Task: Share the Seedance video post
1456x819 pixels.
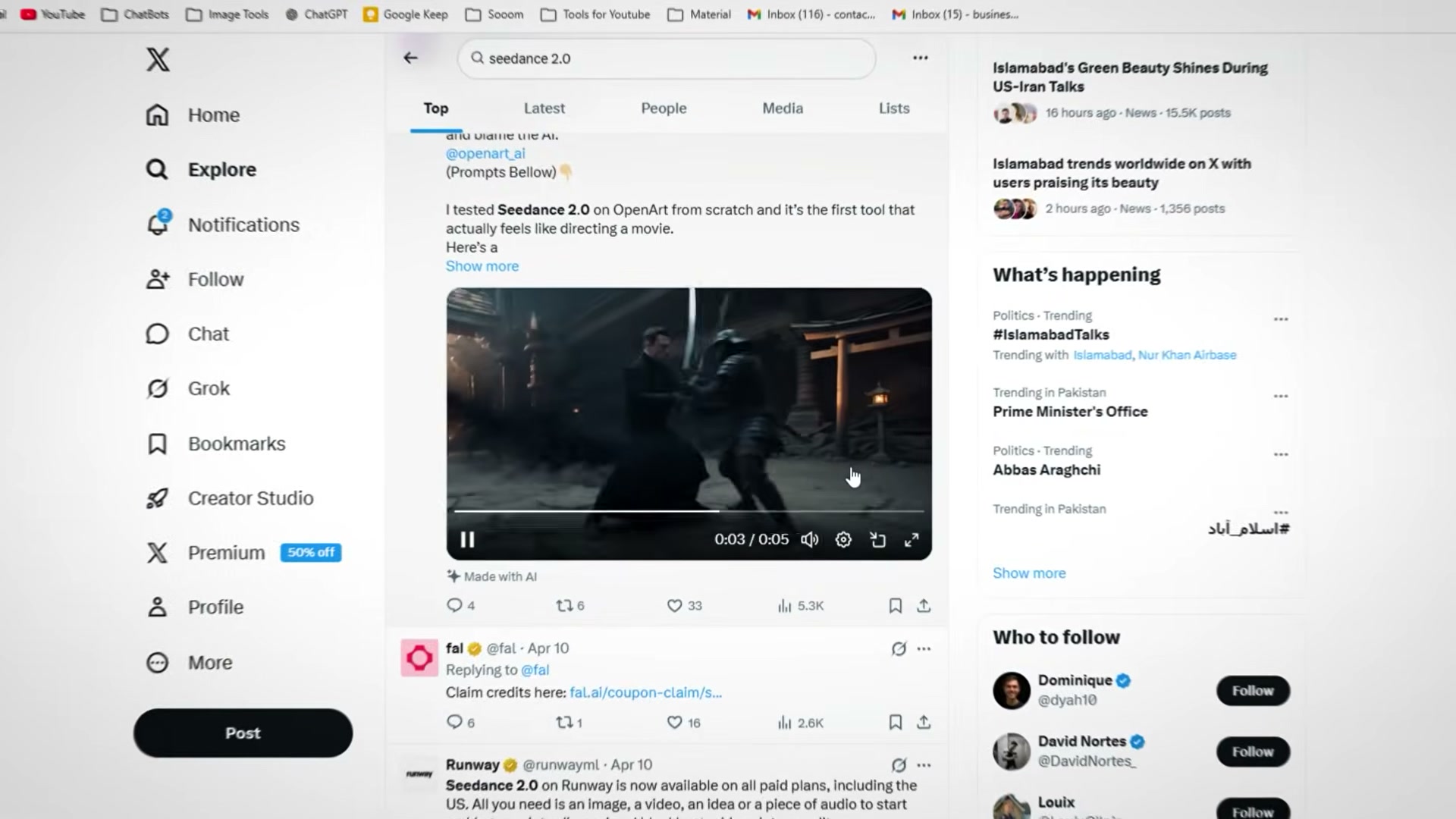Action: point(924,605)
